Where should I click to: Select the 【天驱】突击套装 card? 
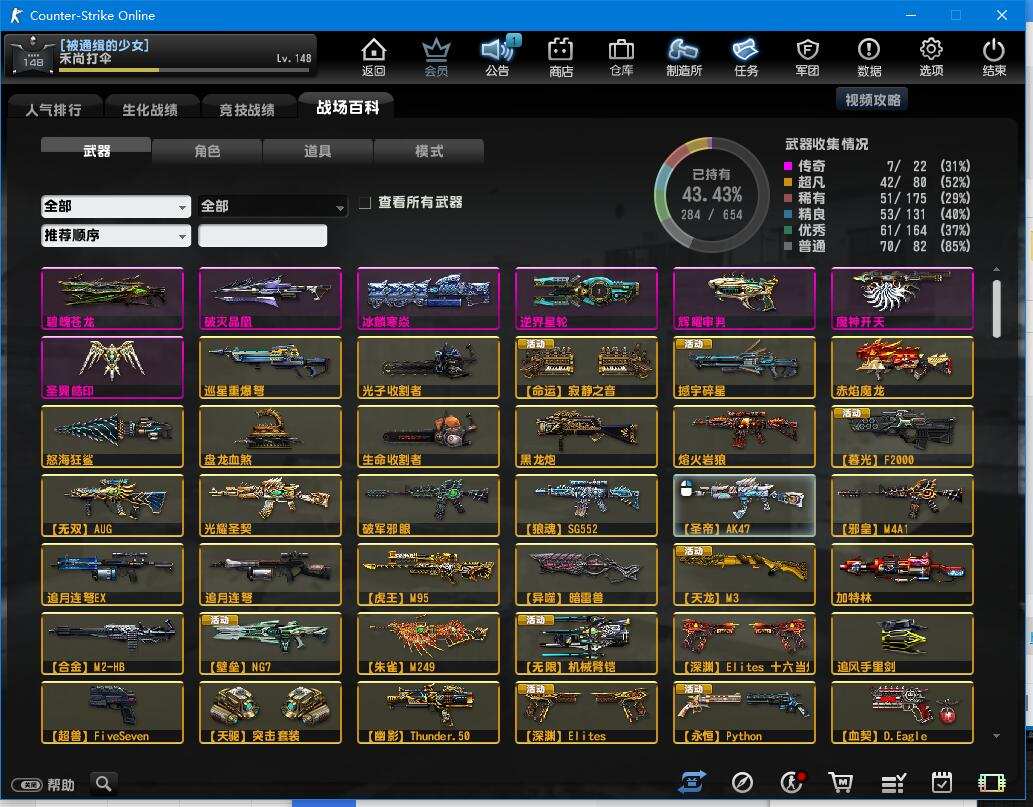point(270,713)
